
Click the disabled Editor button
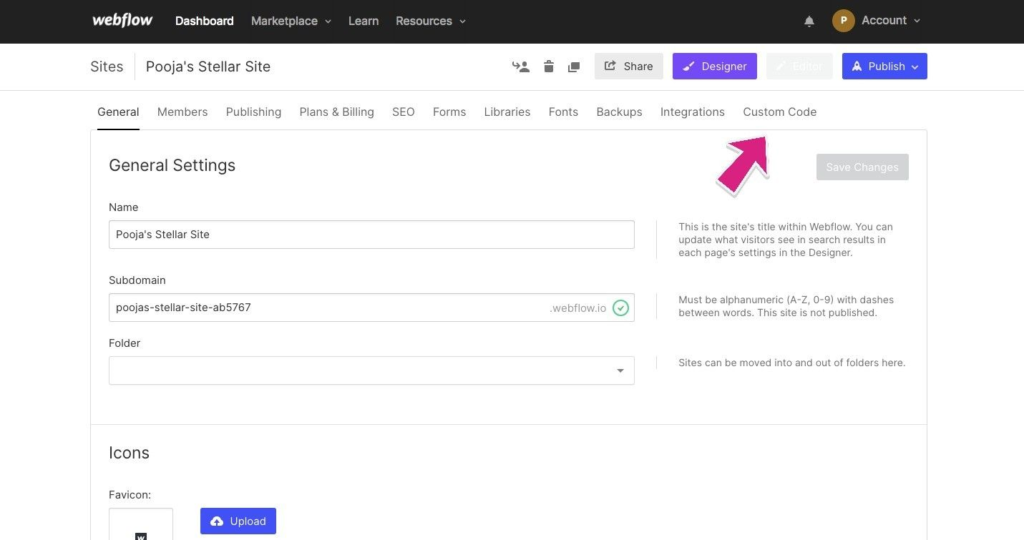(x=799, y=66)
